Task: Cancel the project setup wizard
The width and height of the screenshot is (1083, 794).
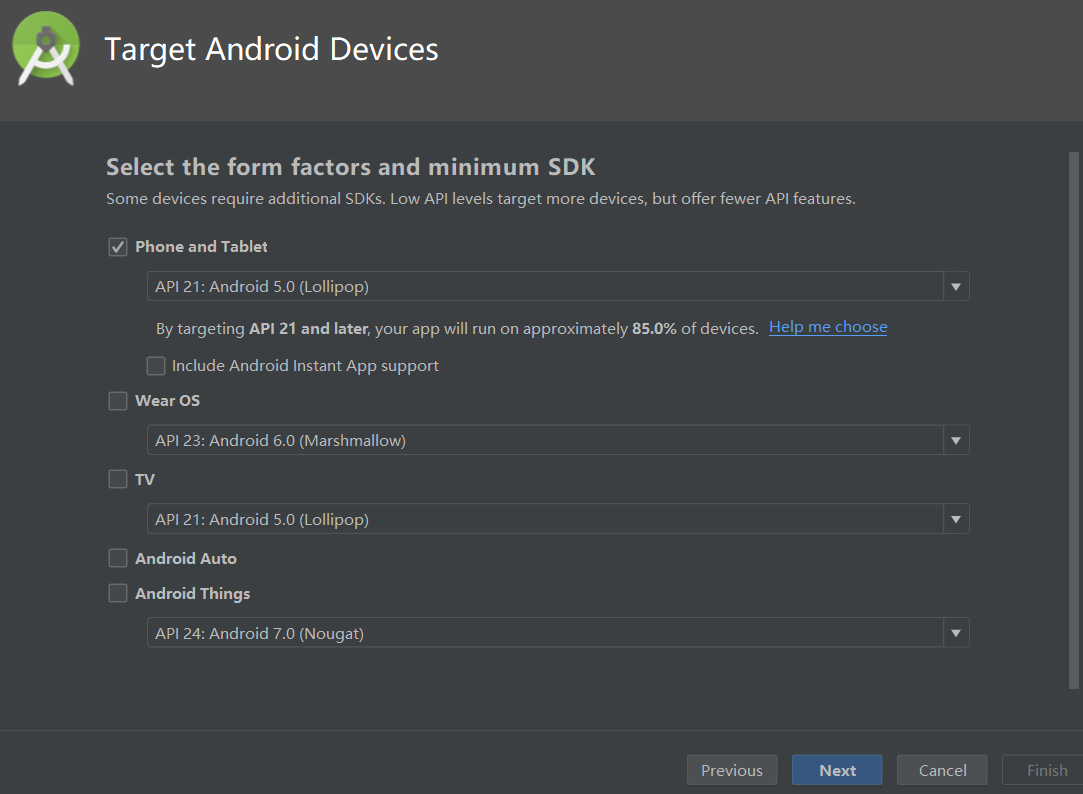Action: pyautogui.click(x=941, y=770)
